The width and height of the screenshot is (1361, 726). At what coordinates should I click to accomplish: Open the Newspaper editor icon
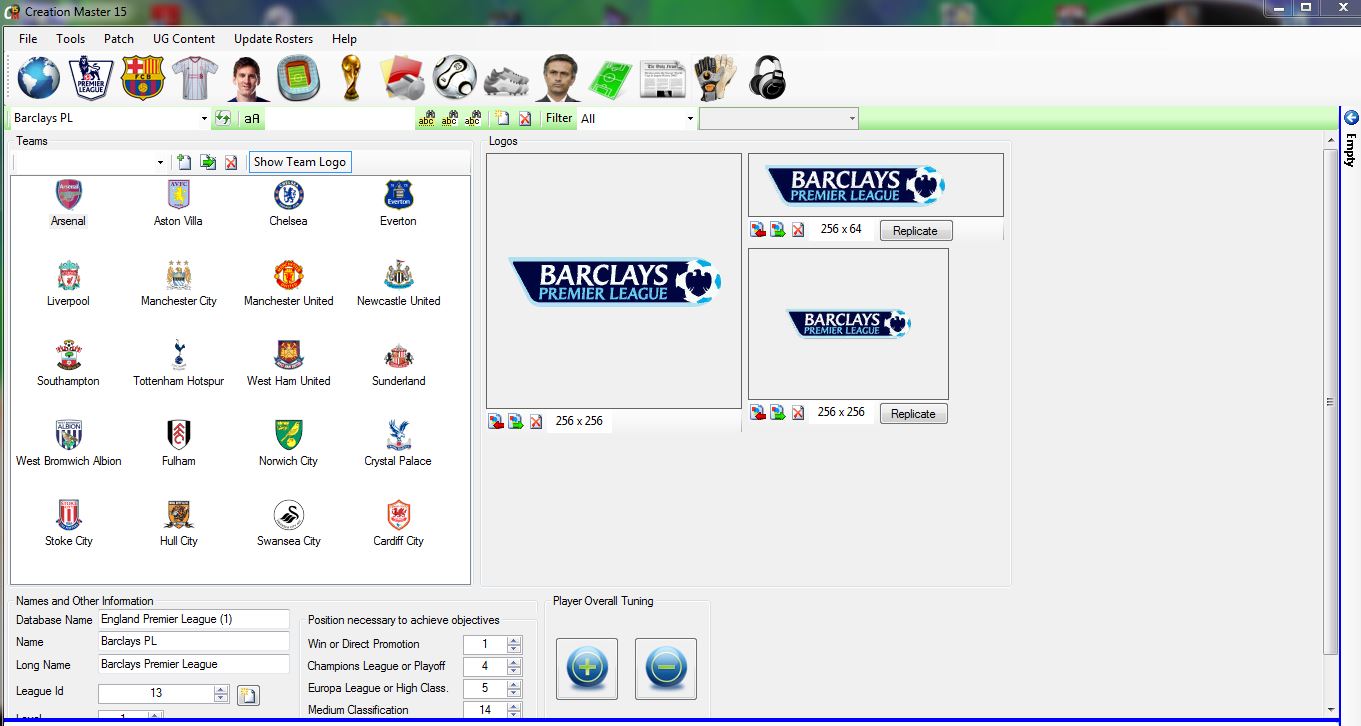pyautogui.click(x=663, y=79)
